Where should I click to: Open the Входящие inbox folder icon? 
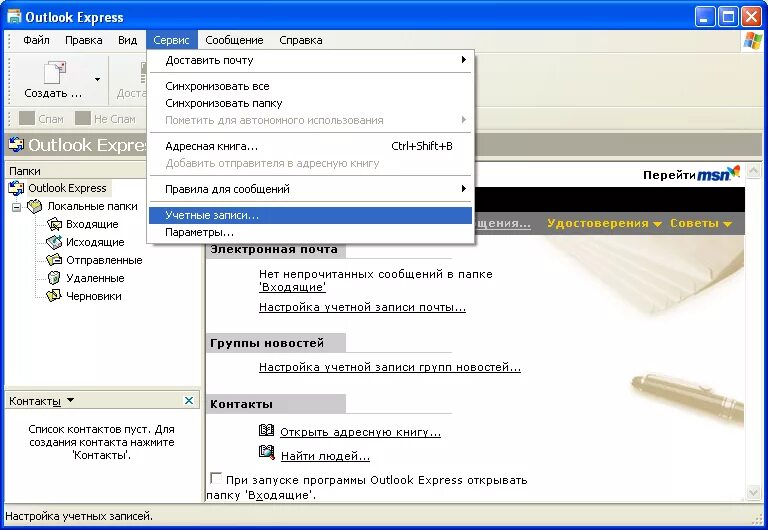tap(54, 224)
